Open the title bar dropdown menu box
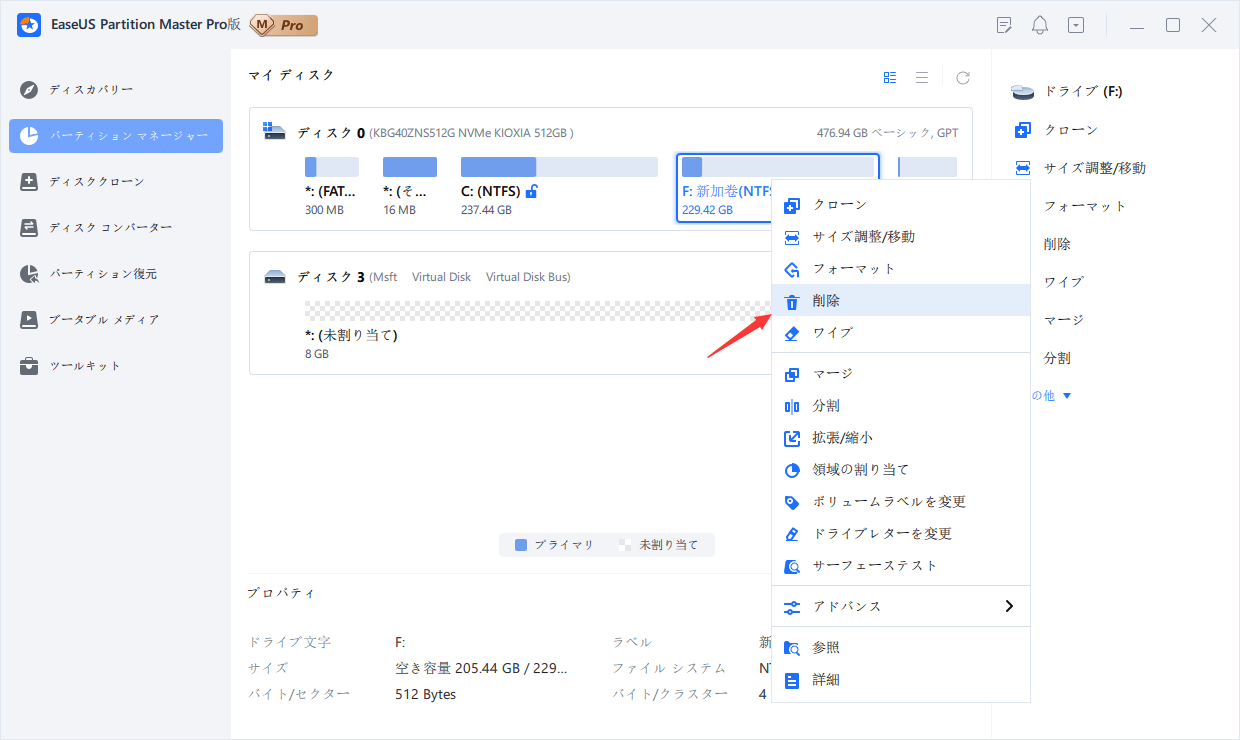The image size is (1240, 740). point(1076,25)
